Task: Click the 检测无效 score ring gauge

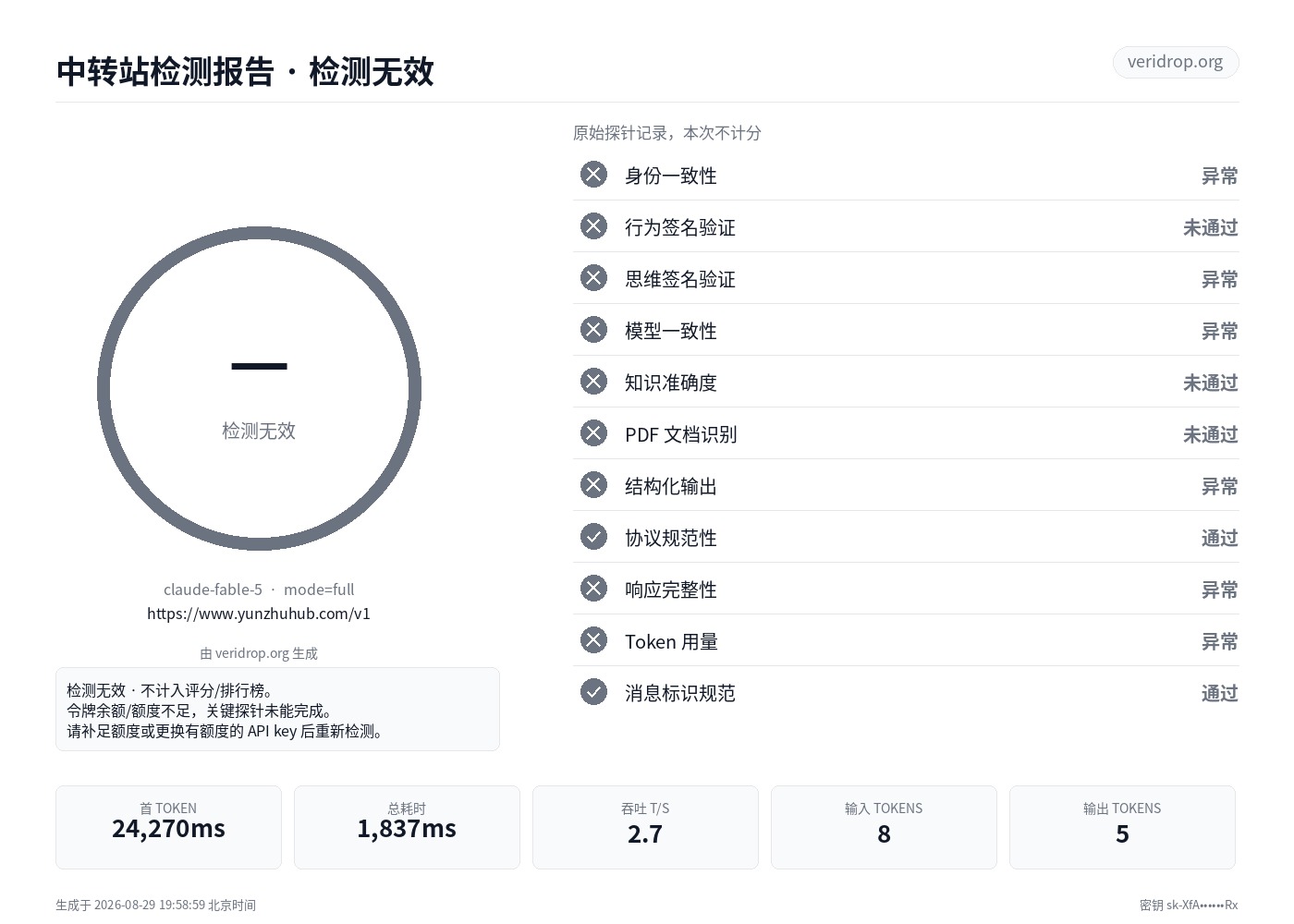Action: (259, 388)
